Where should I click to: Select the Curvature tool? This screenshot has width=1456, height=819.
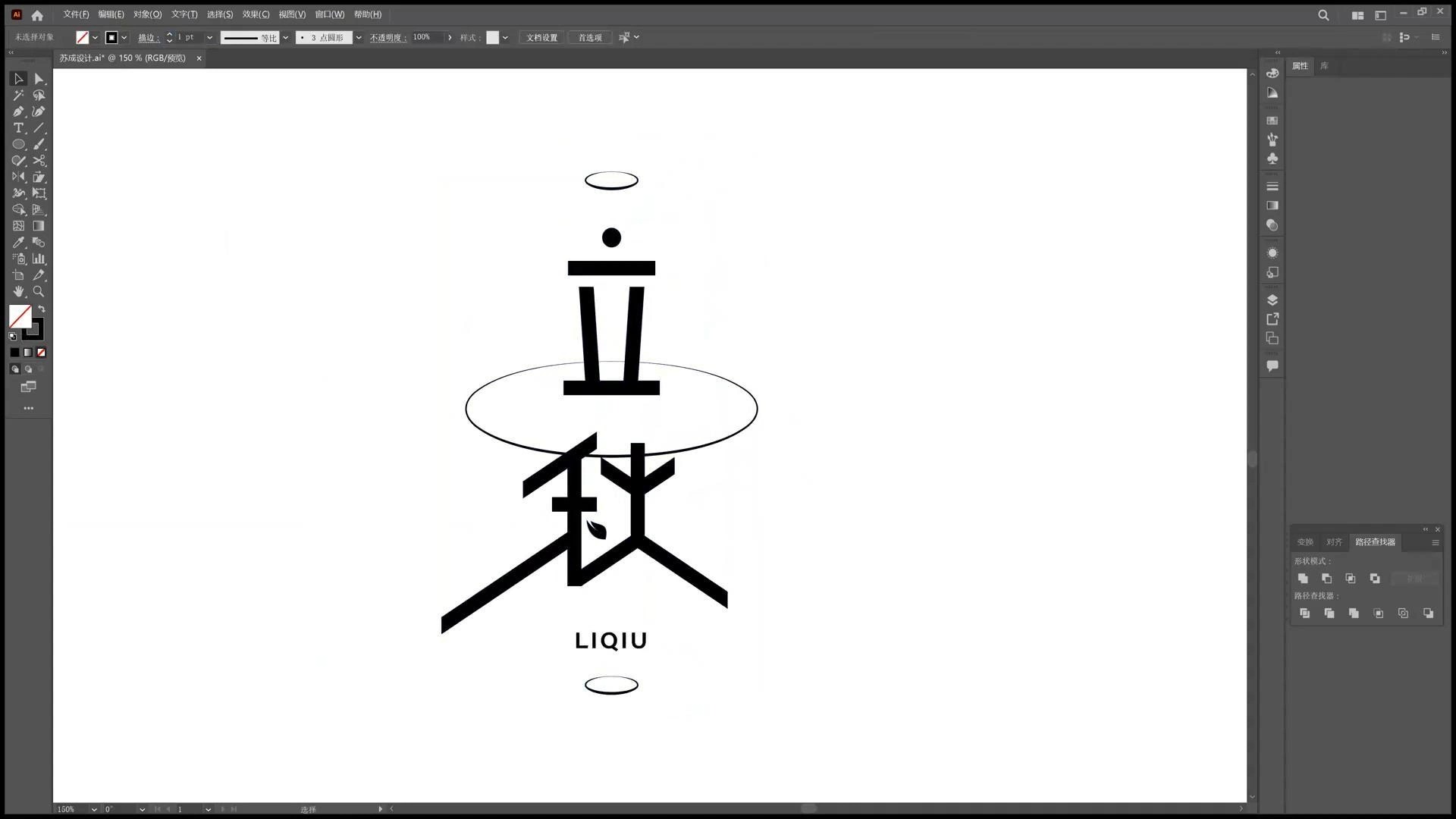tap(39, 111)
